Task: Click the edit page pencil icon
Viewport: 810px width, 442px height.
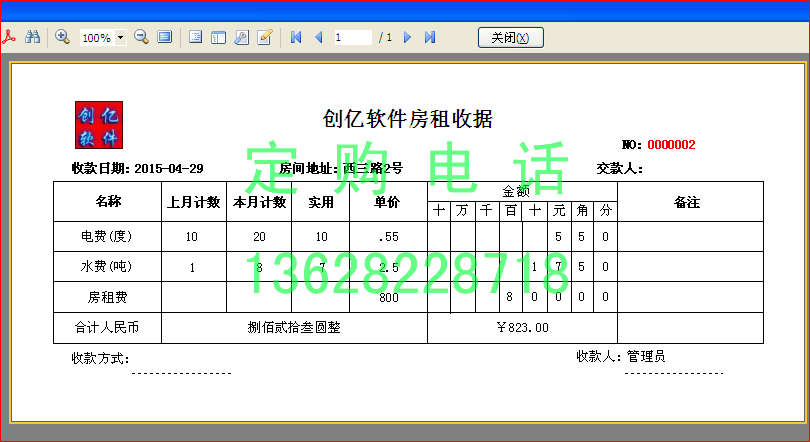Action: [x=264, y=37]
